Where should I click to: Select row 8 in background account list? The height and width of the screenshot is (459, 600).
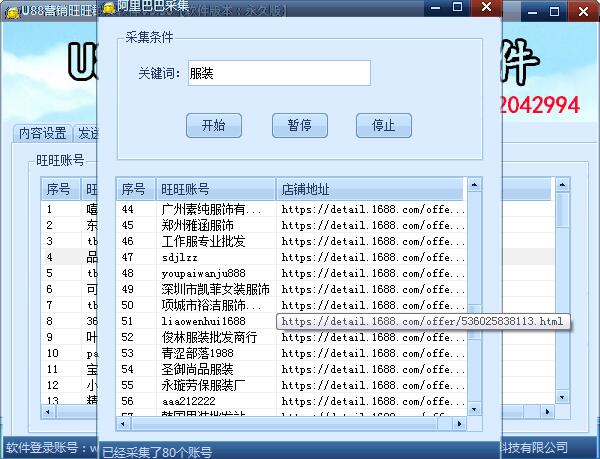tap(69, 321)
